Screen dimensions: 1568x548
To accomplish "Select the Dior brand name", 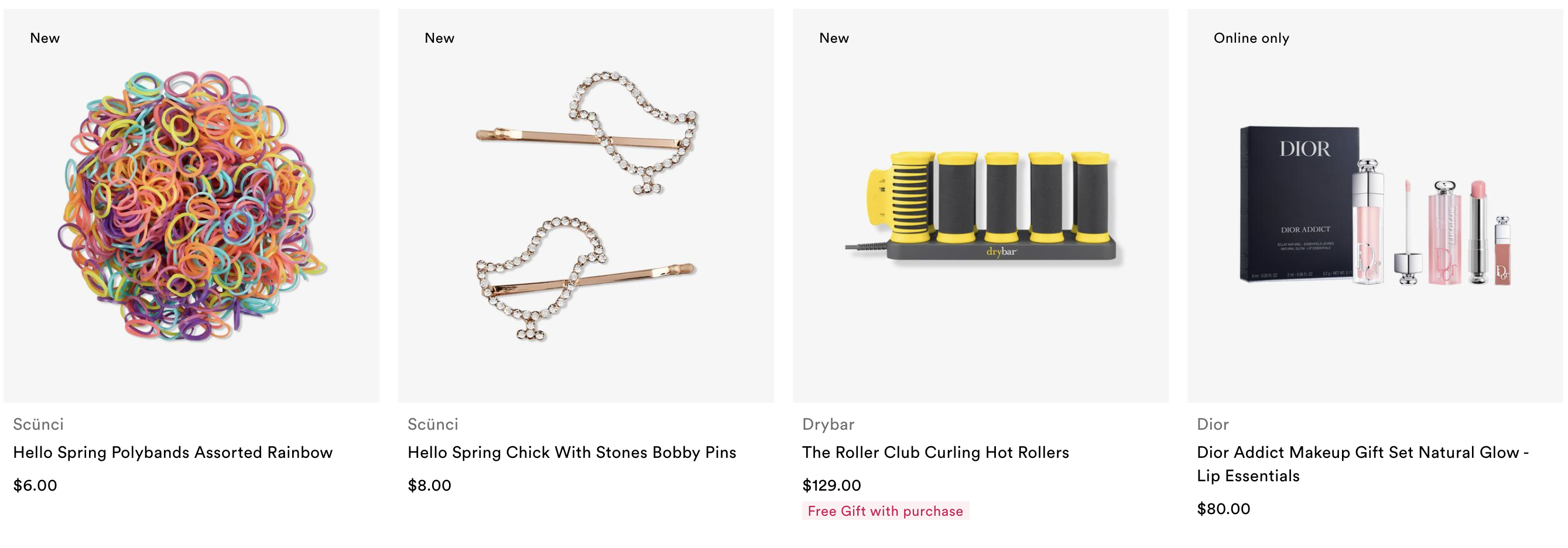I will [1213, 424].
